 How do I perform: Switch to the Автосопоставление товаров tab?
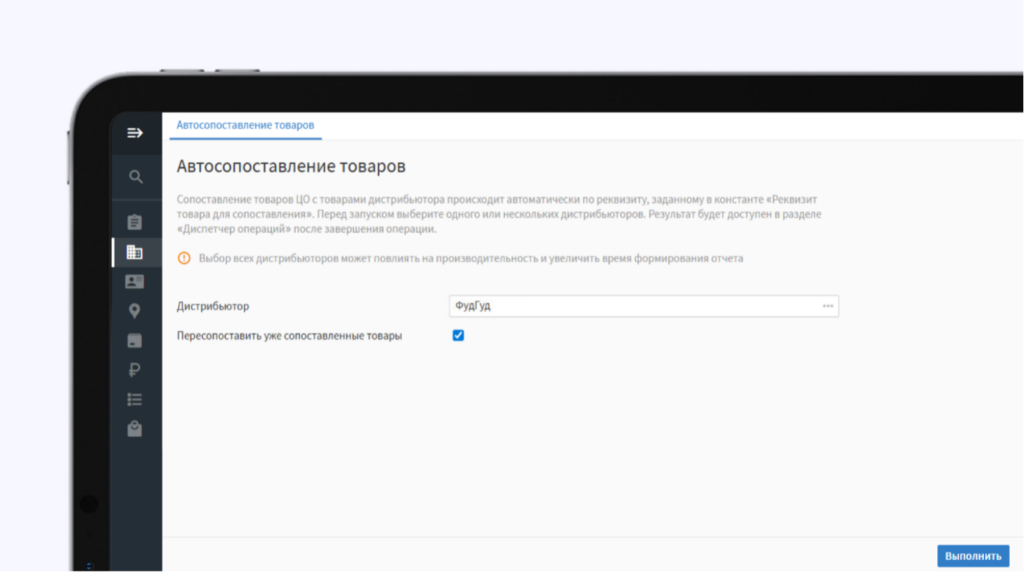pyautogui.click(x=245, y=125)
